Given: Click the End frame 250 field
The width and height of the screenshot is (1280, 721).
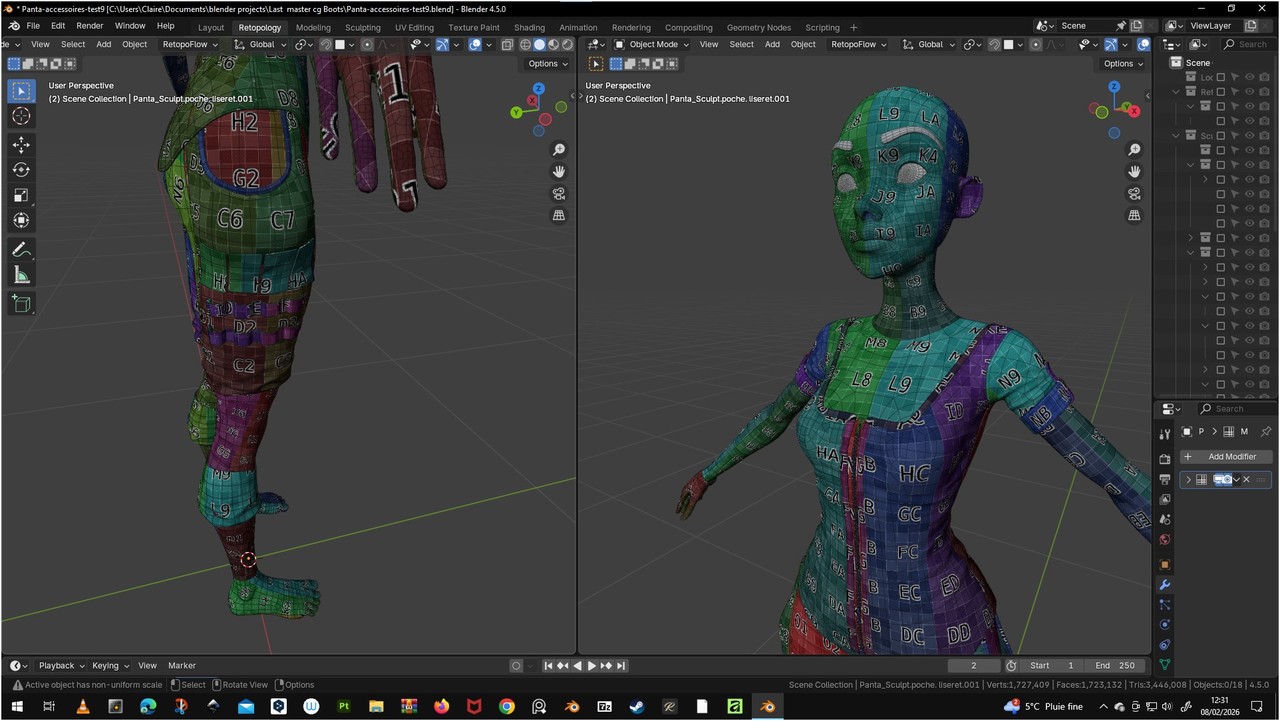Looking at the screenshot, I should 1115,666.
